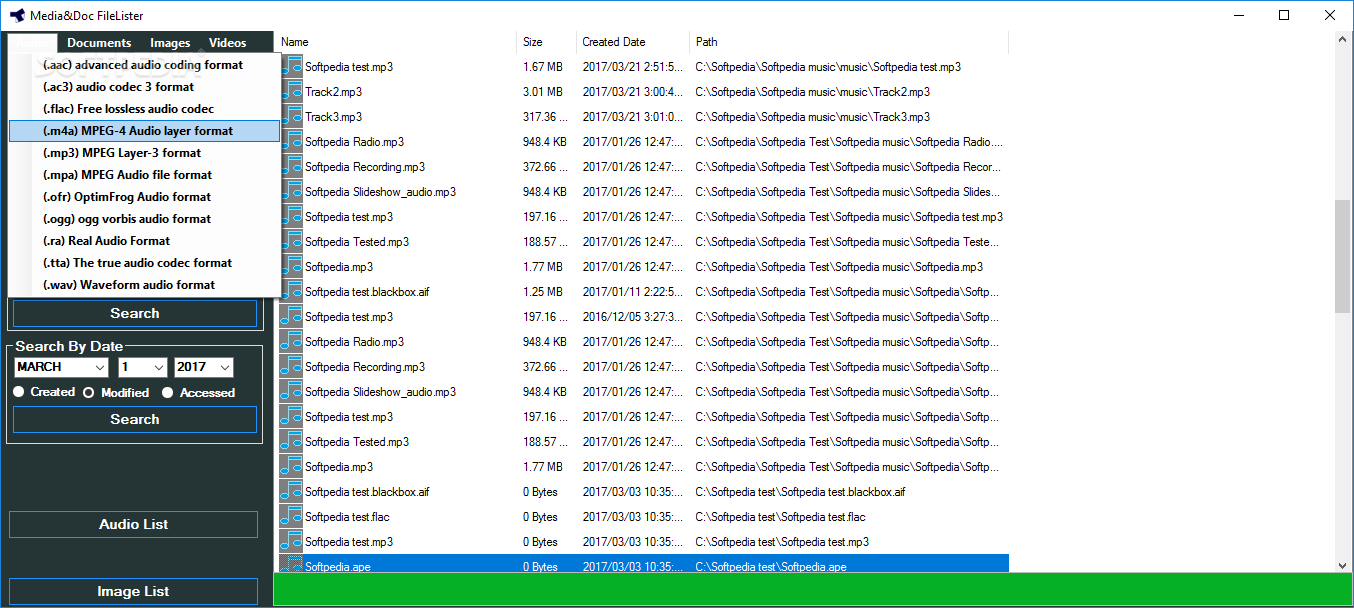Select the Track3.mp3 file name
The image size is (1354, 608).
(333, 117)
